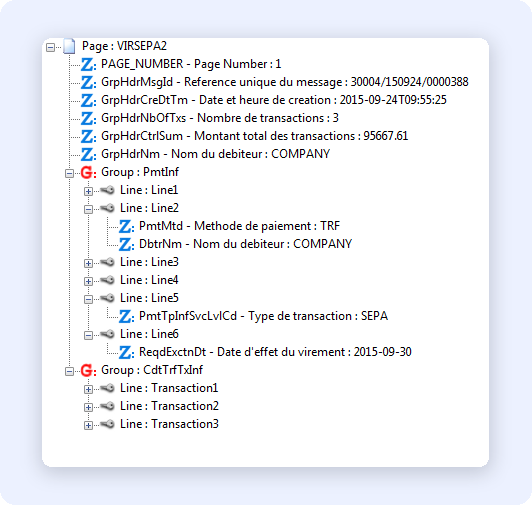The width and height of the screenshot is (532, 505).
Task: Click the Z zone icon of GrpHdrCtrlSum
Action: click(x=88, y=136)
